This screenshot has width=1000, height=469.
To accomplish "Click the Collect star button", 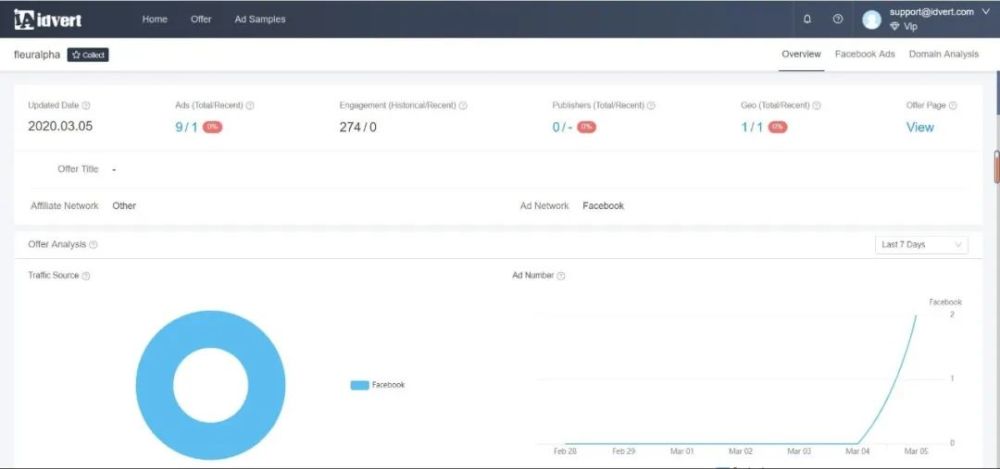I will point(88,55).
